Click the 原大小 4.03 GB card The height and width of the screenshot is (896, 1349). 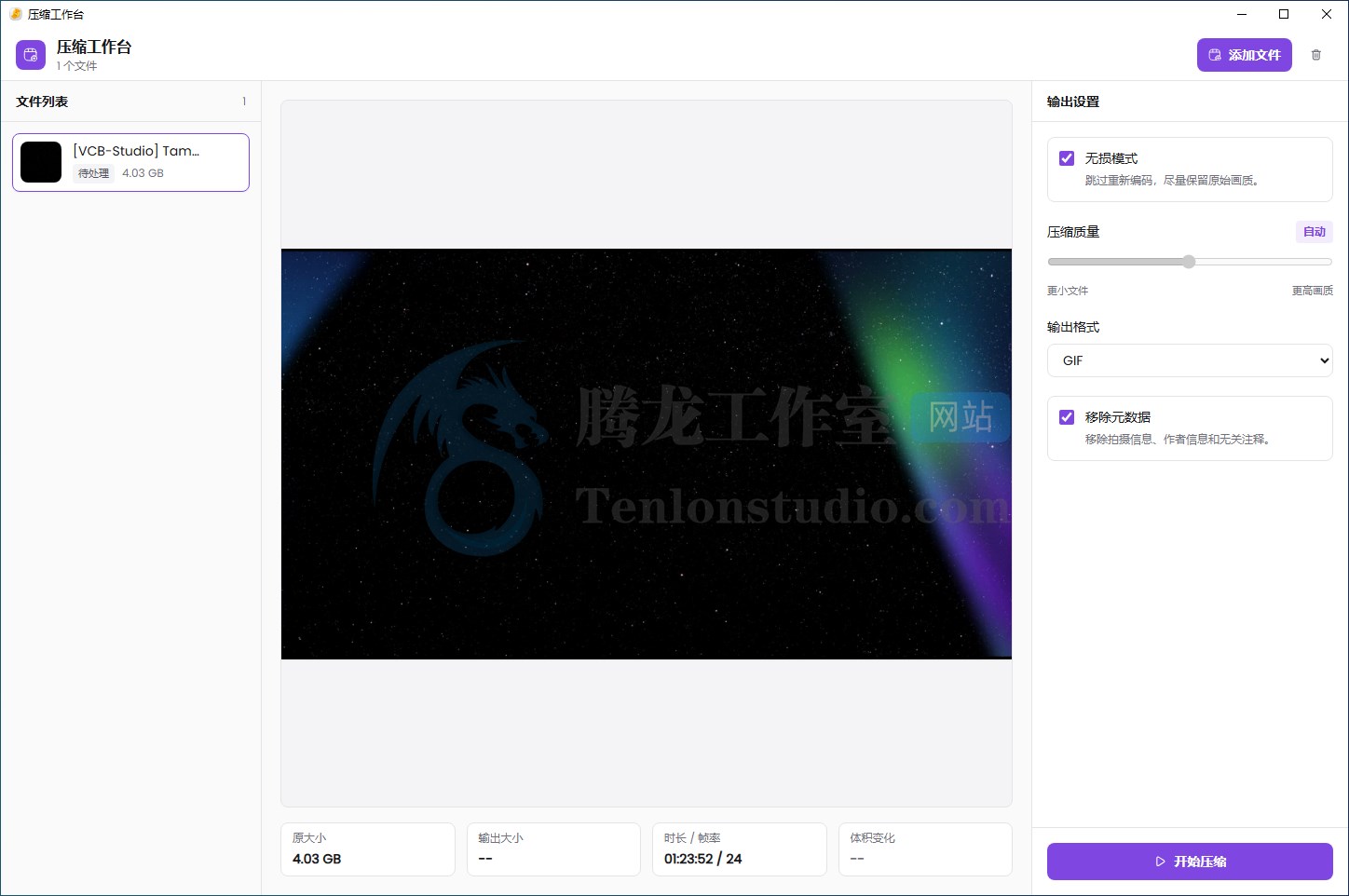point(368,849)
